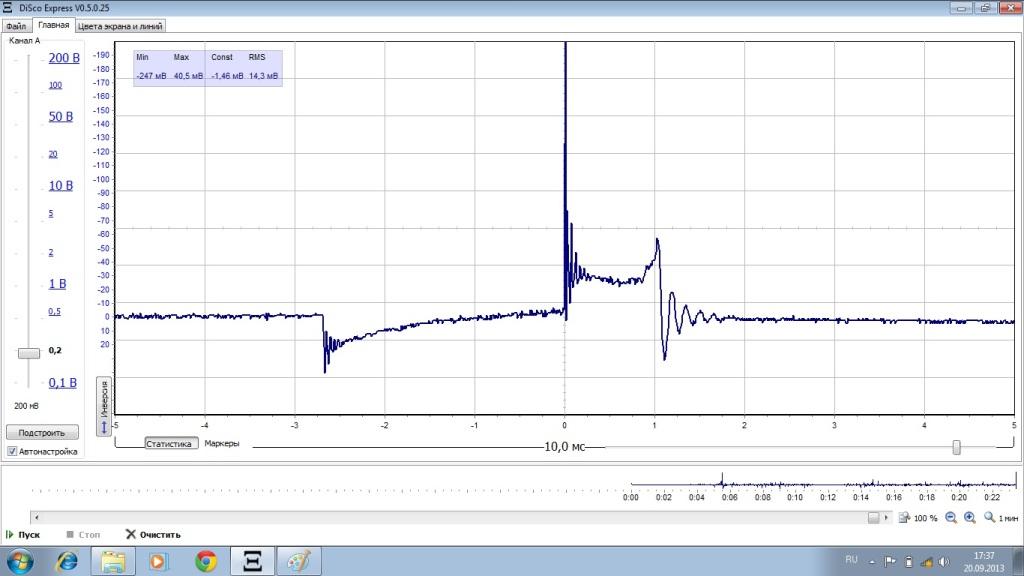This screenshot has width=1024, height=576.
Task: Open the DiSco Express title bar app icon
Action: pos(8,8)
